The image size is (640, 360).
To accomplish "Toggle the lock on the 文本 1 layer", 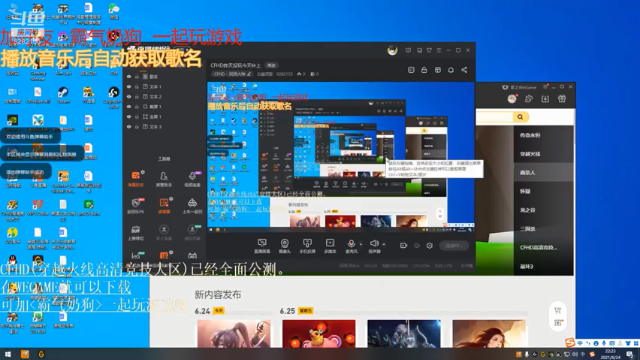I will tap(137, 87).
